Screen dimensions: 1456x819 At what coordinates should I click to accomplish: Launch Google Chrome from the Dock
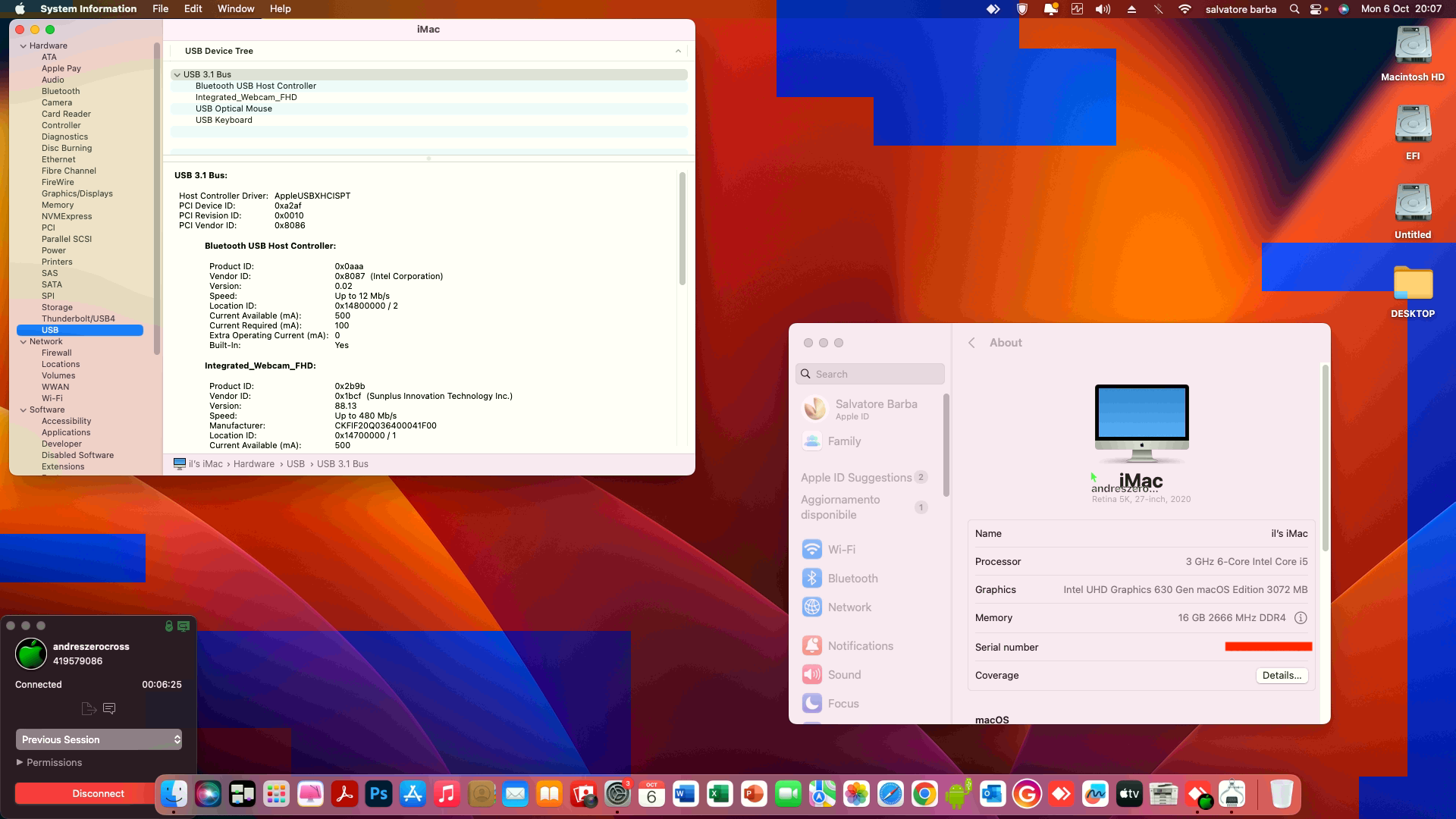(x=924, y=794)
